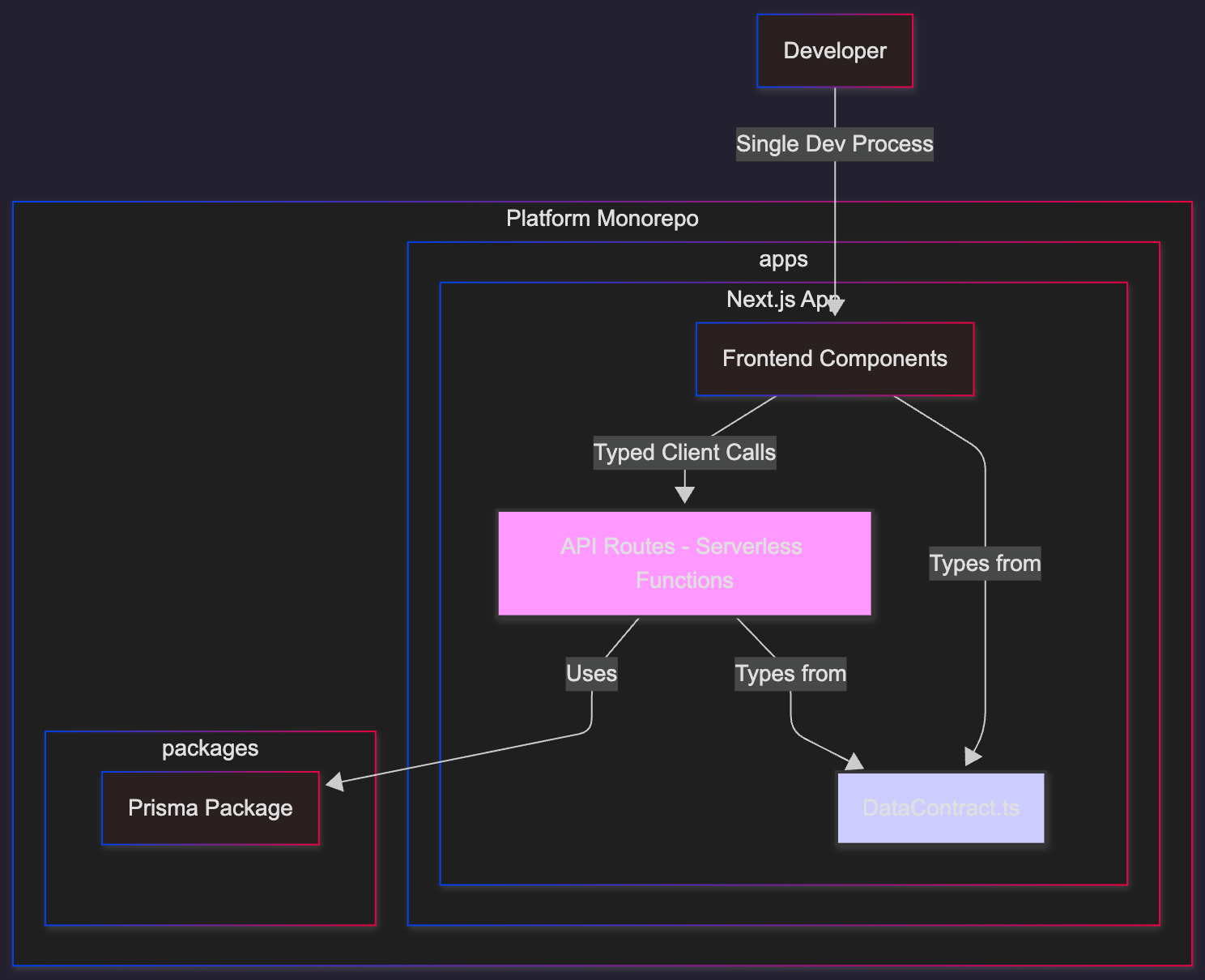Click the pink API Routes Serverless Functions box

click(x=685, y=563)
